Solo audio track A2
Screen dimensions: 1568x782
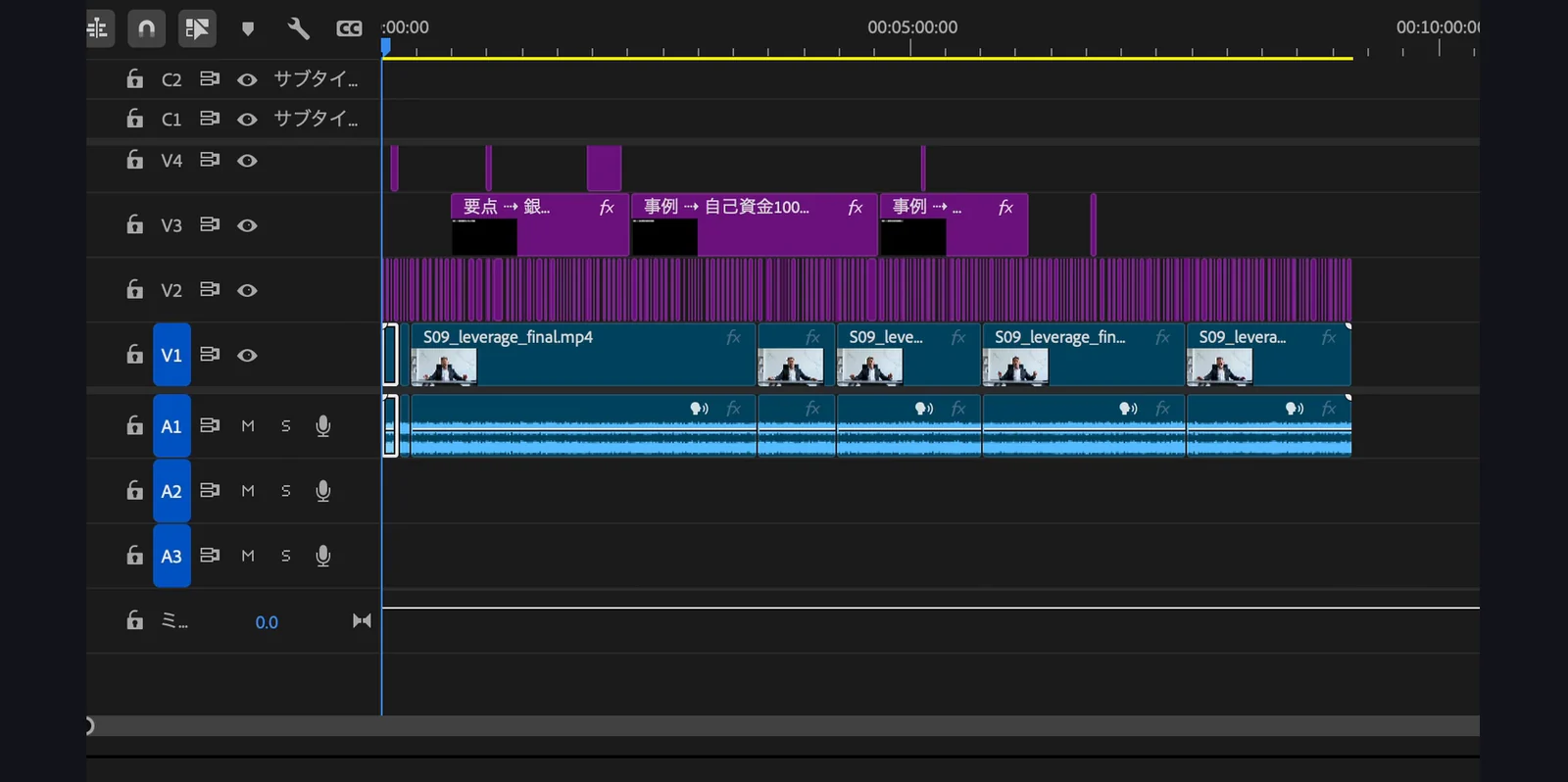[286, 491]
